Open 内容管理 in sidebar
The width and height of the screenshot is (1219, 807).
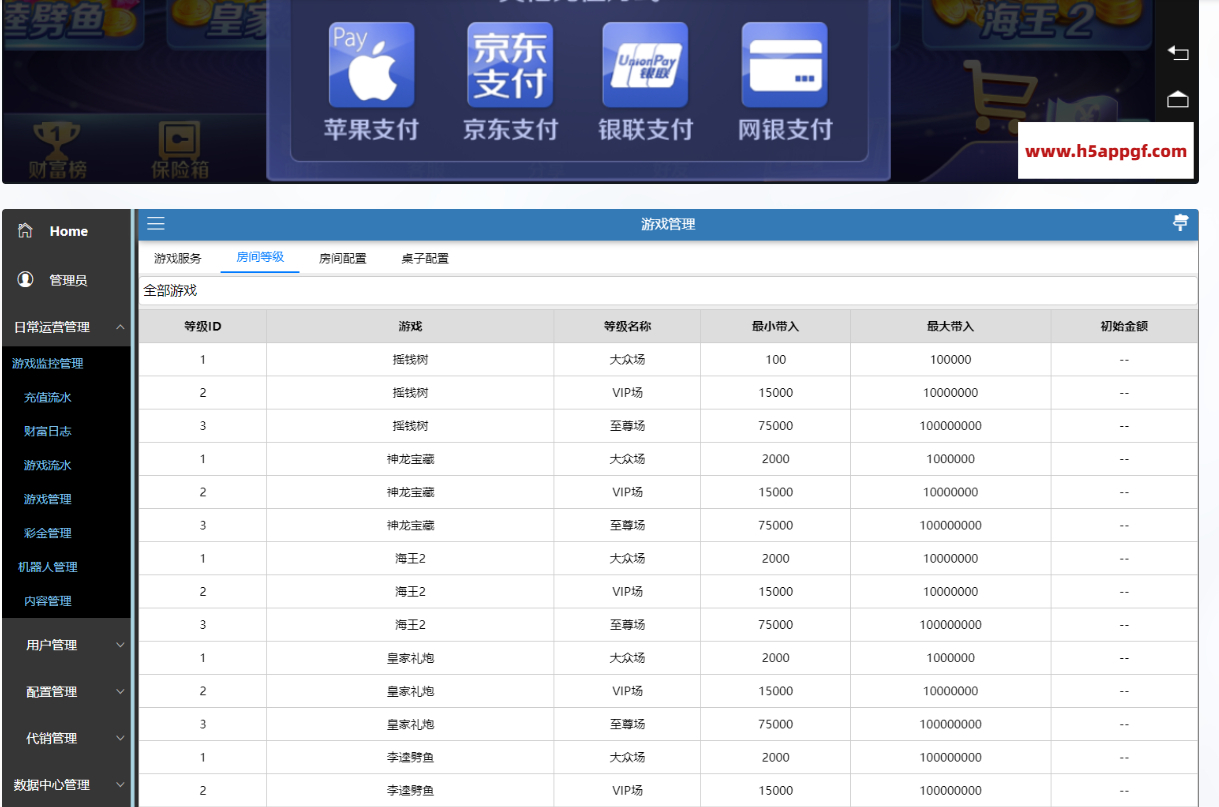[48, 601]
